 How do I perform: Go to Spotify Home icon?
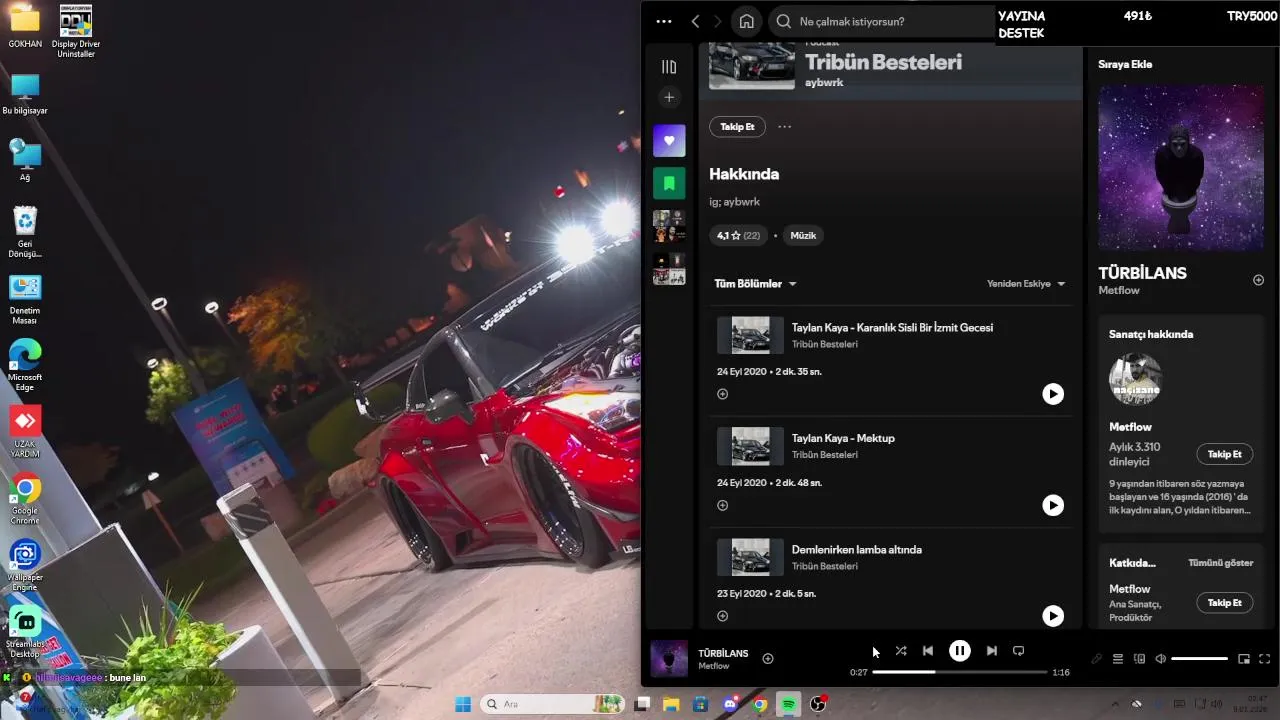[x=746, y=21]
